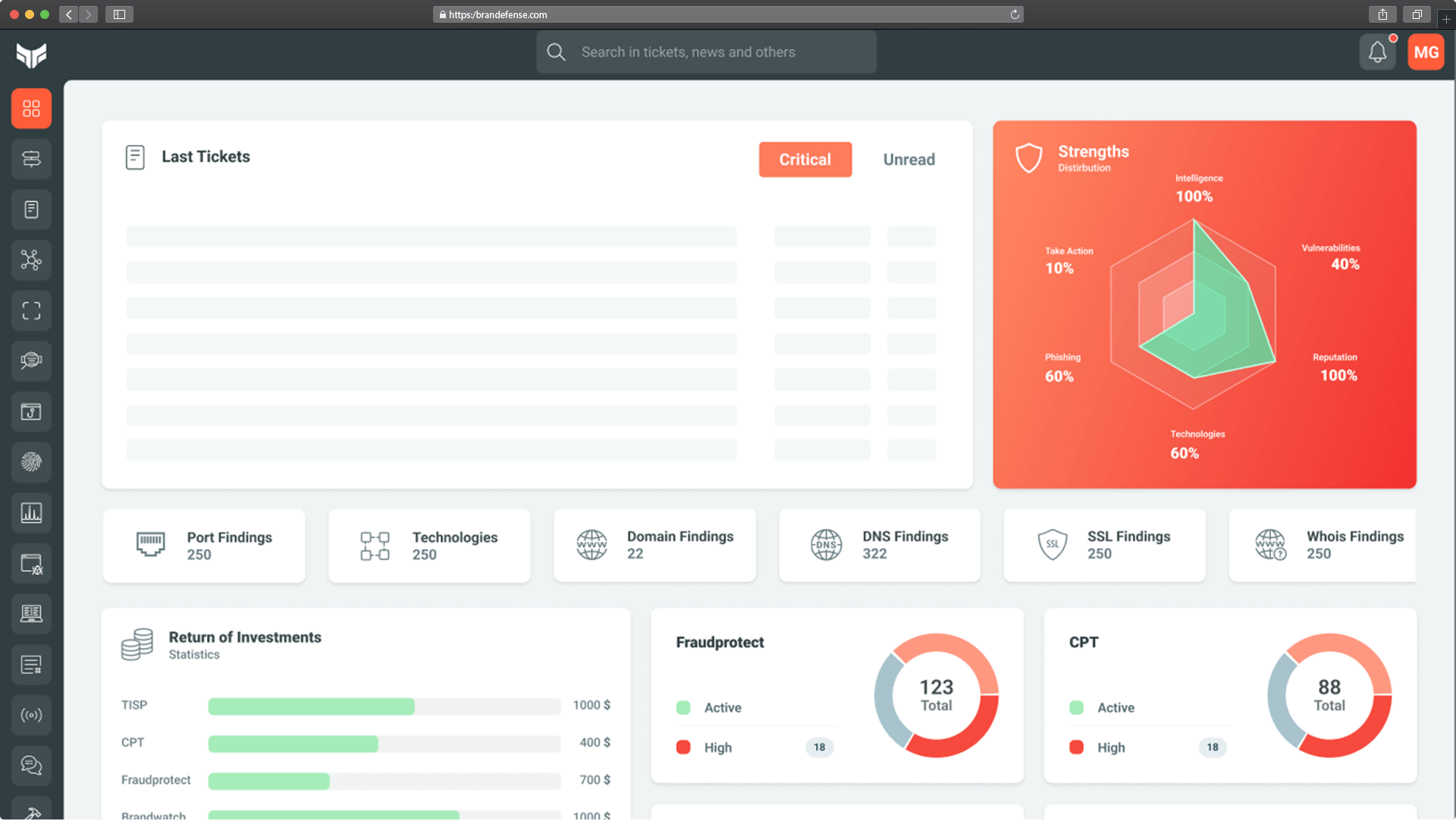The image size is (1456, 821).
Task: Open the notification bell with red dot
Action: point(1378,52)
